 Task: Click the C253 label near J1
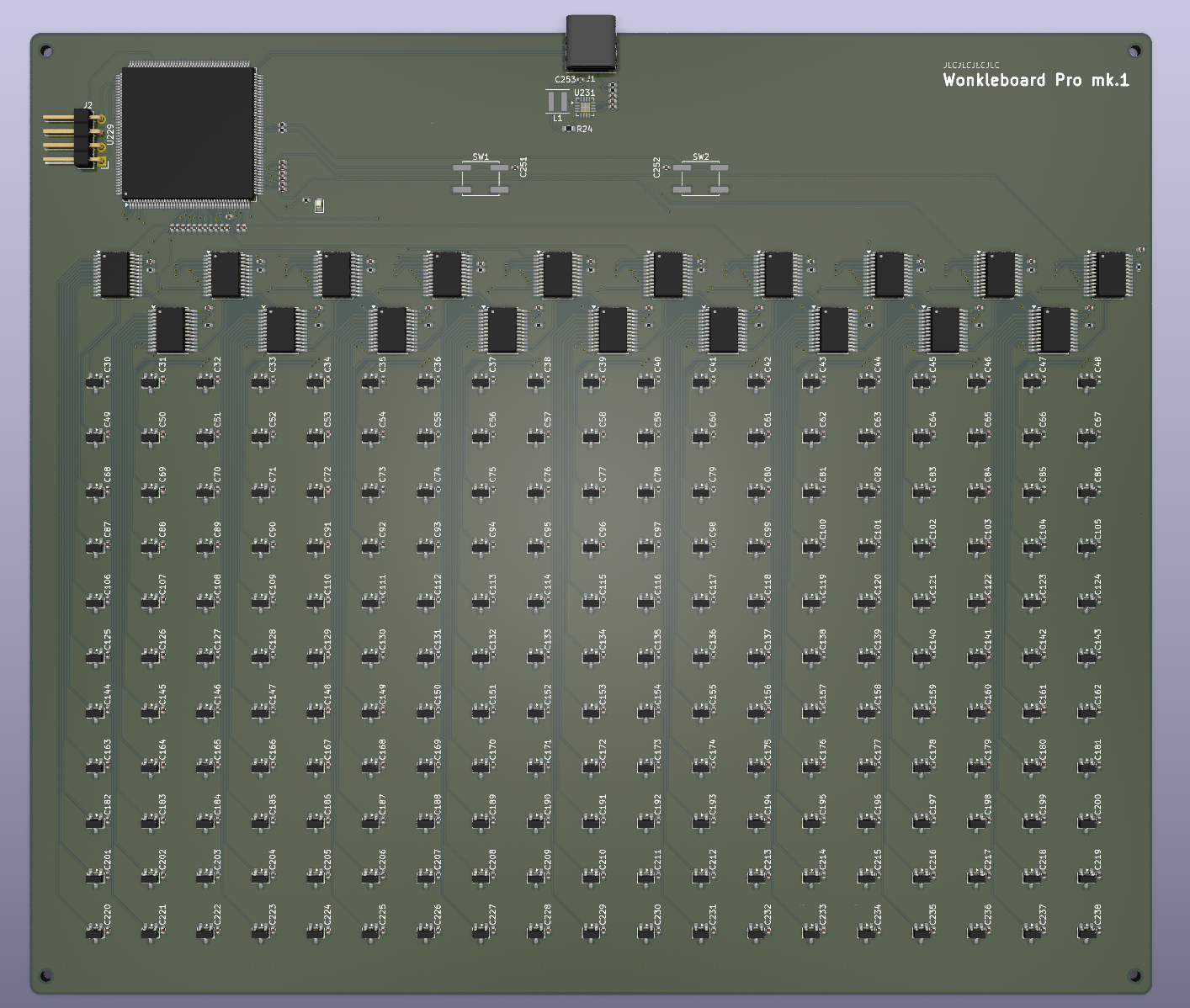coord(565,80)
